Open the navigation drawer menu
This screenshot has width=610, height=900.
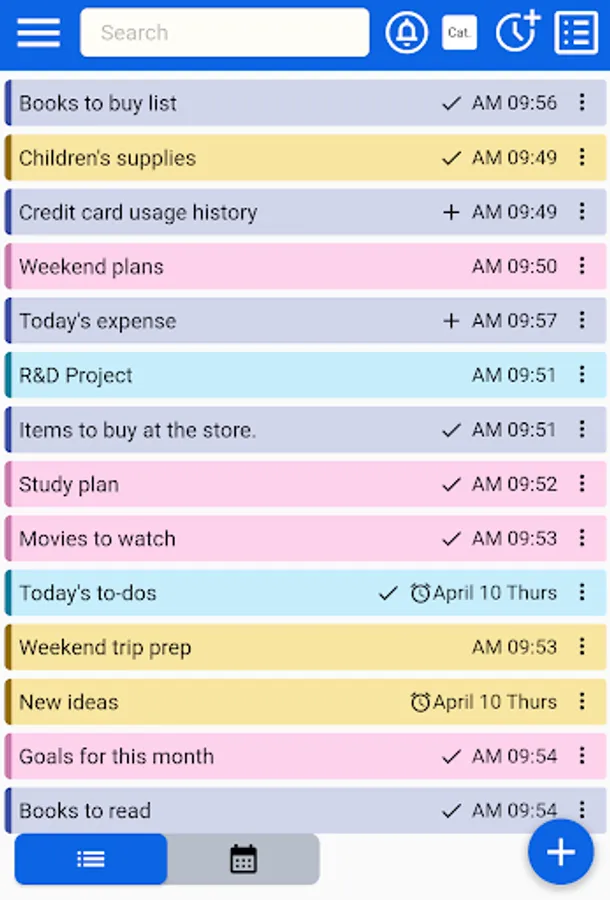point(38,32)
